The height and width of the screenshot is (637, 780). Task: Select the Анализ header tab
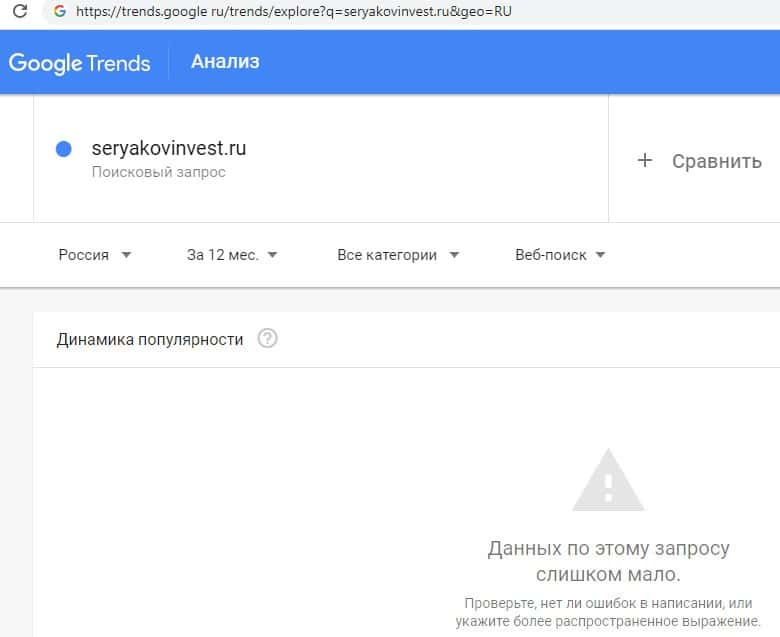(x=225, y=62)
